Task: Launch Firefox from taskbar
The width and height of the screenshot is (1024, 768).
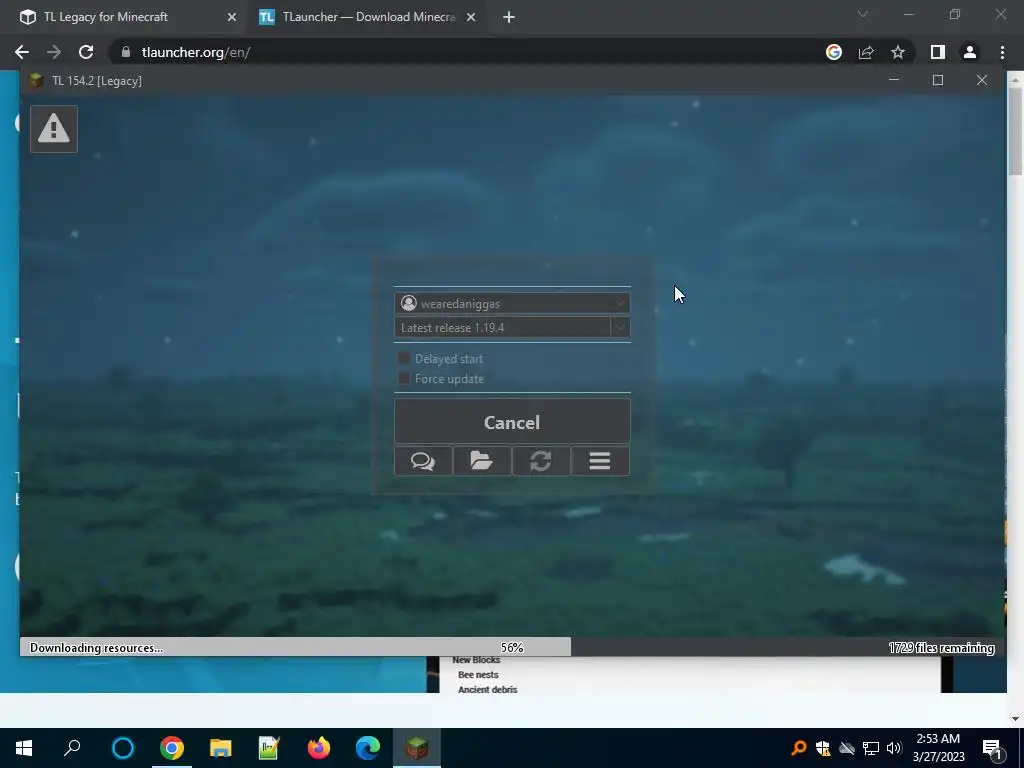Action: coord(319,748)
